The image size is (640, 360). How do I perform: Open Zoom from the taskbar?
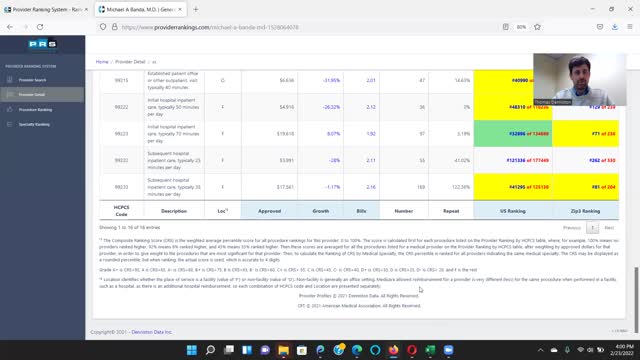449,350
